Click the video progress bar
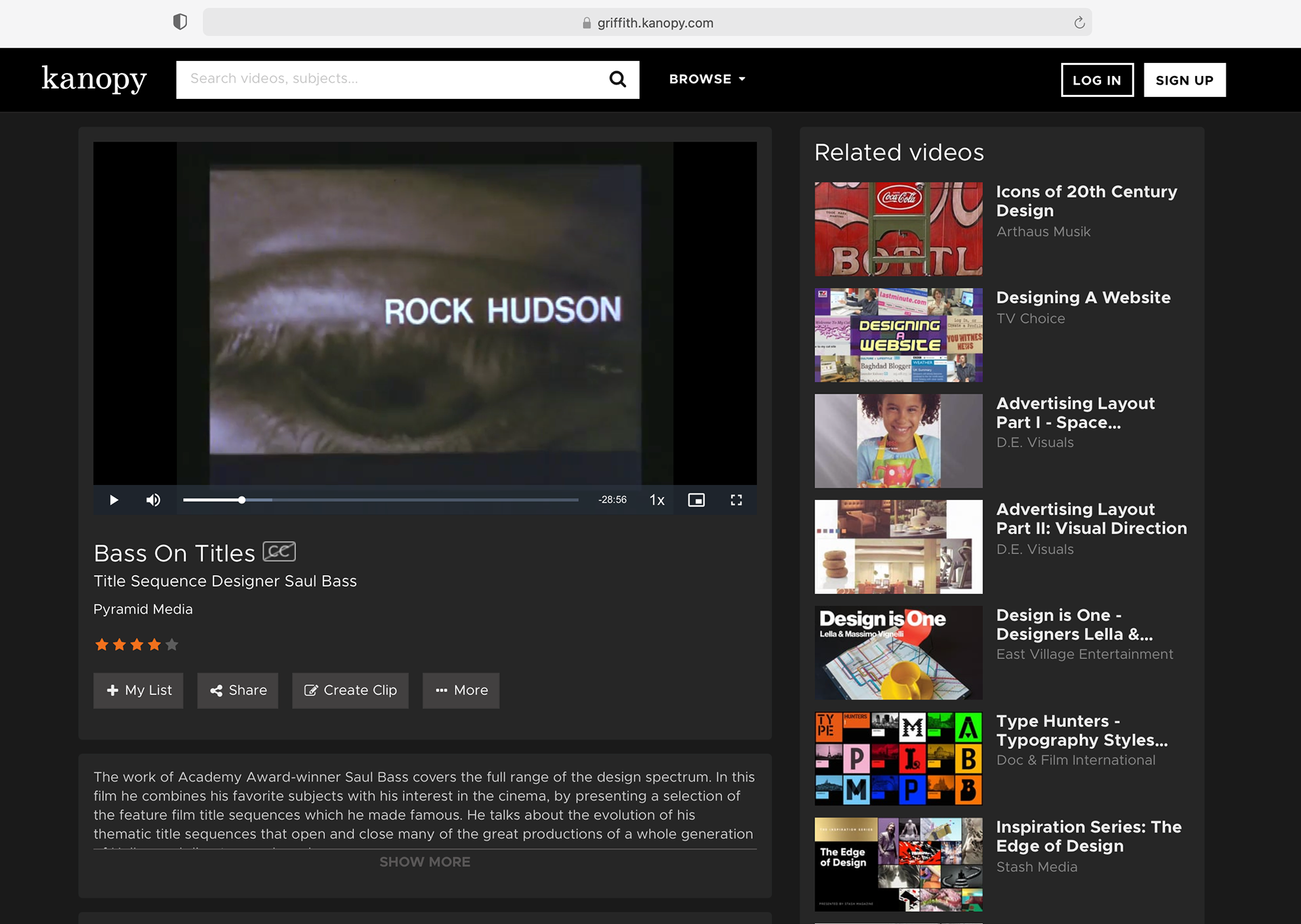 coord(381,500)
